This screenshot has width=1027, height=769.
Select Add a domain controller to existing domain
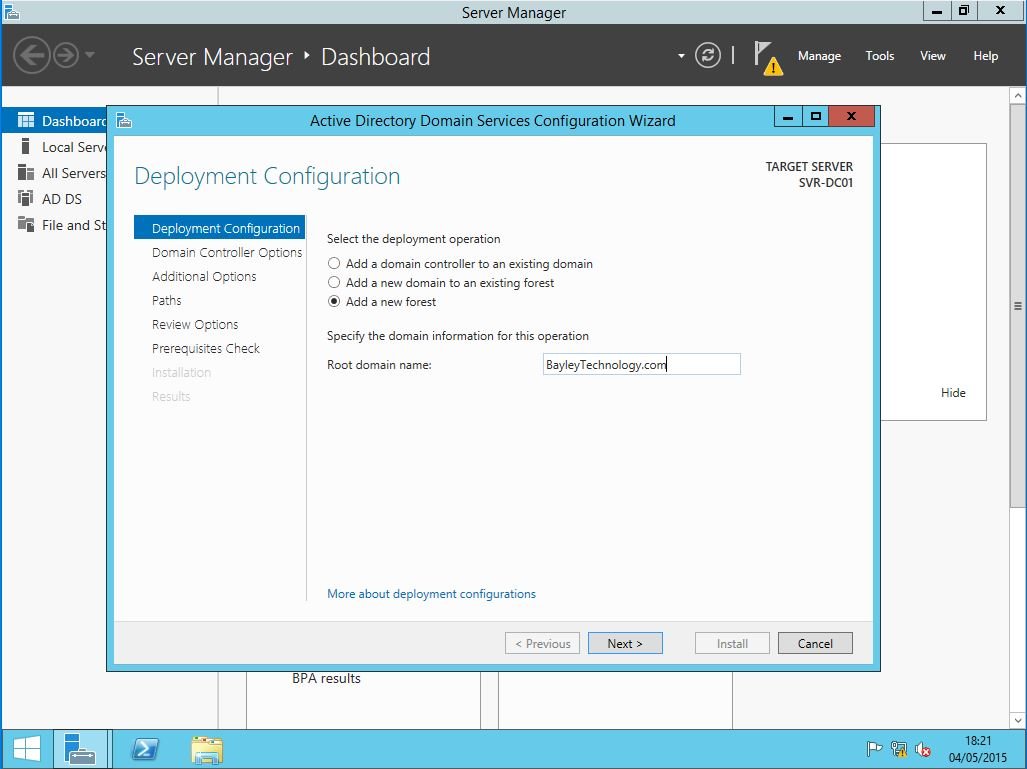(x=335, y=264)
